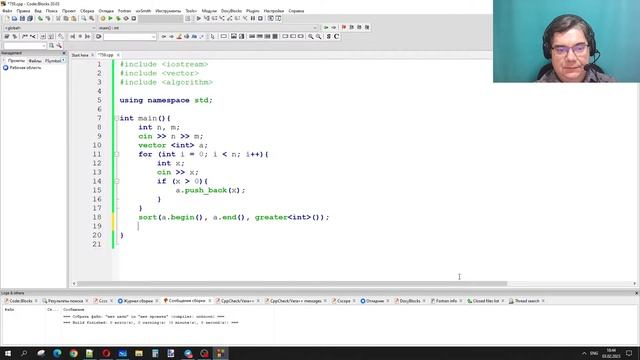Viewport: 640px width, 360px height.
Task: Click the Save all files icon
Action: coord(30,18)
